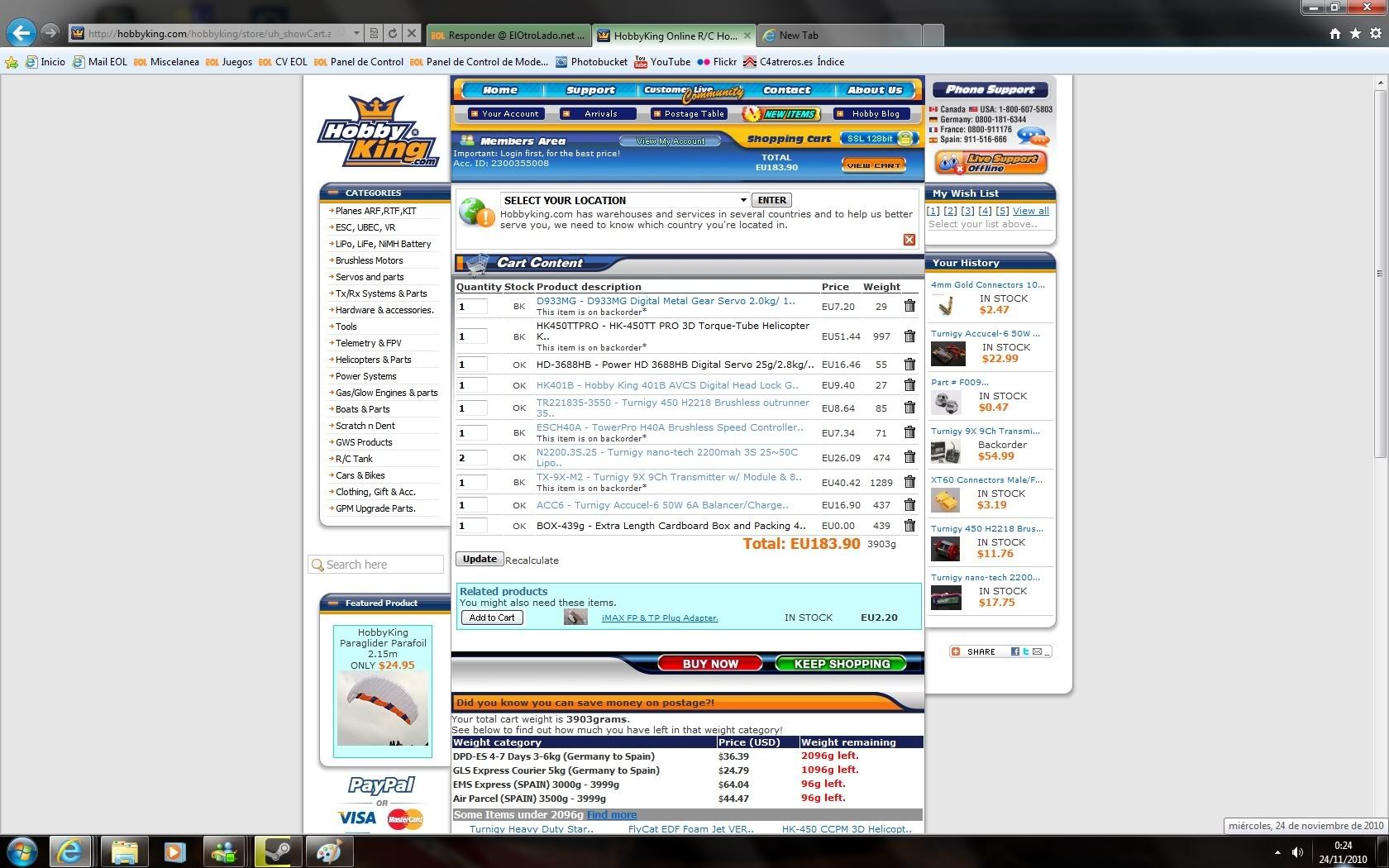This screenshot has height=868, width=1389.
Task: Remove the TX-9X-M2 transmitter with its trash icon
Action: tap(909, 482)
